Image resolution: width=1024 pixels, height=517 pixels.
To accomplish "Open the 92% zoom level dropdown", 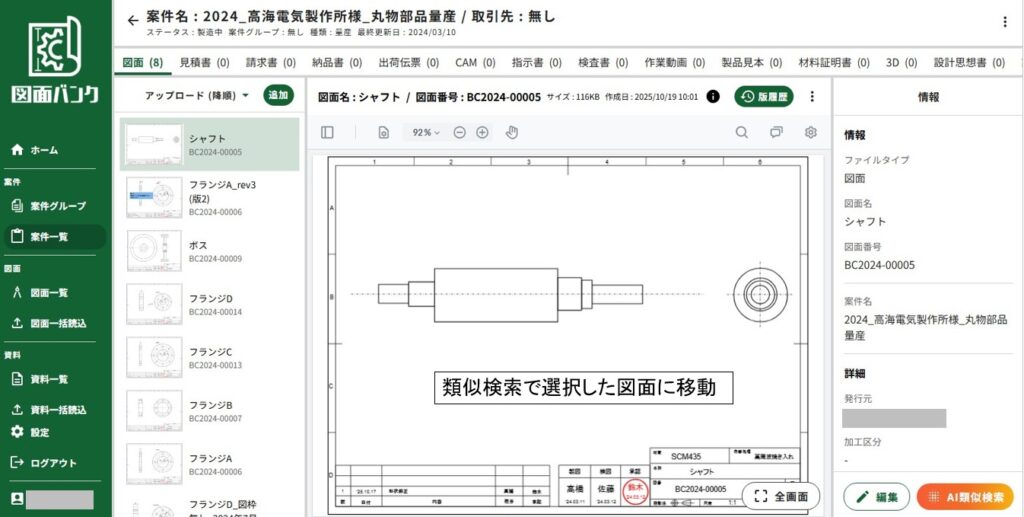I will point(425,132).
